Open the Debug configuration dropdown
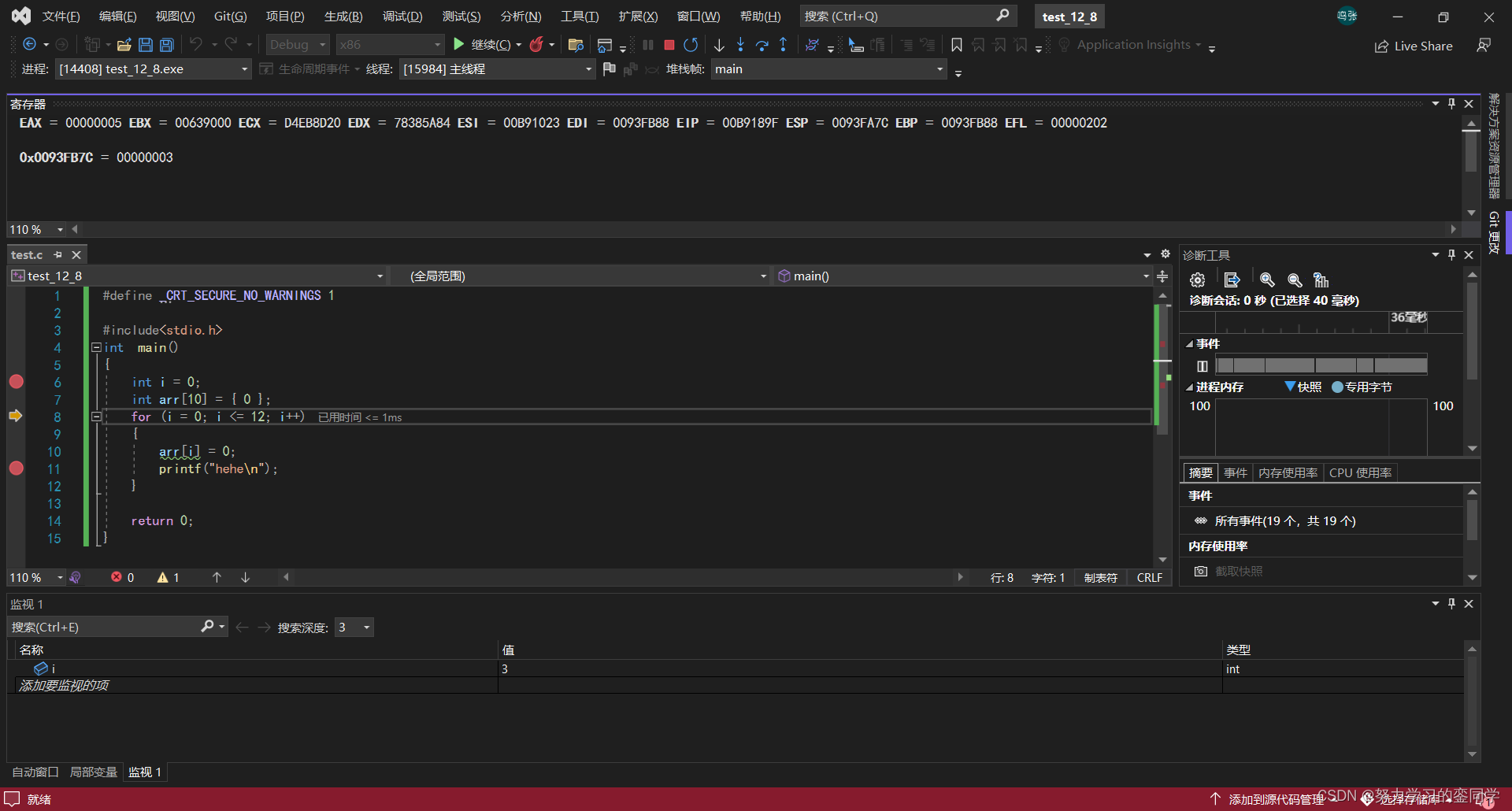Image resolution: width=1512 pixels, height=811 pixels. pos(298,45)
